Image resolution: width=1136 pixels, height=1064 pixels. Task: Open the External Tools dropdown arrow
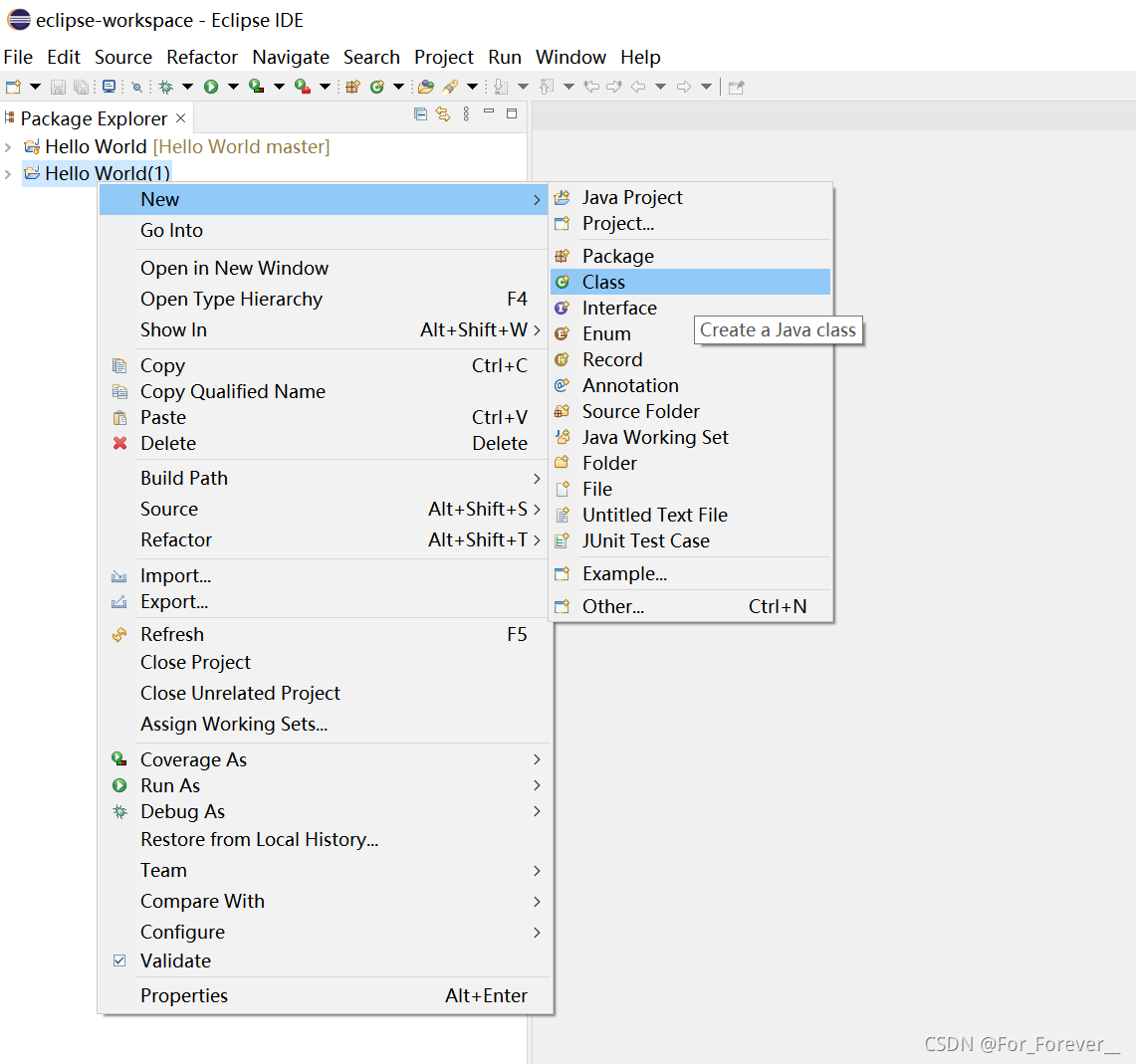(x=326, y=87)
